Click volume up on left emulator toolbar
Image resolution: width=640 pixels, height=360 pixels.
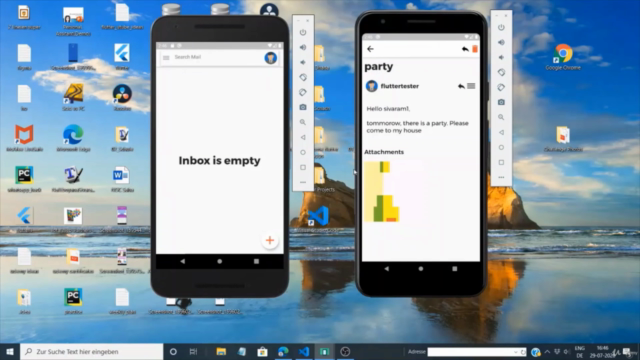303,47
